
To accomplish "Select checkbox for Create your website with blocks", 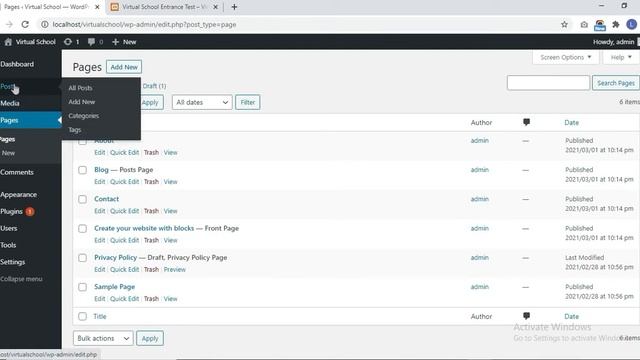I will point(82,229).
